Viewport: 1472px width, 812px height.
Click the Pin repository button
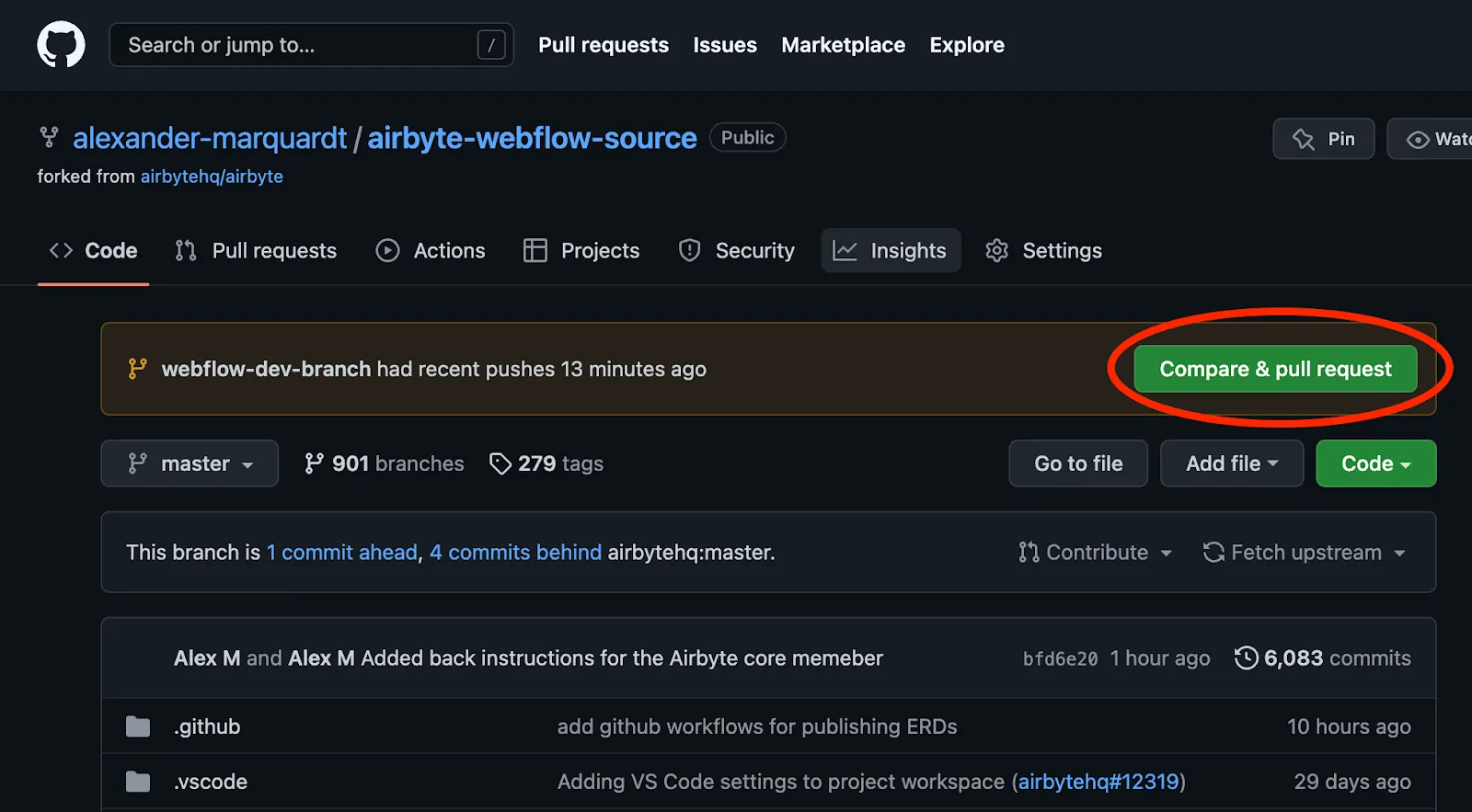tap(1323, 139)
